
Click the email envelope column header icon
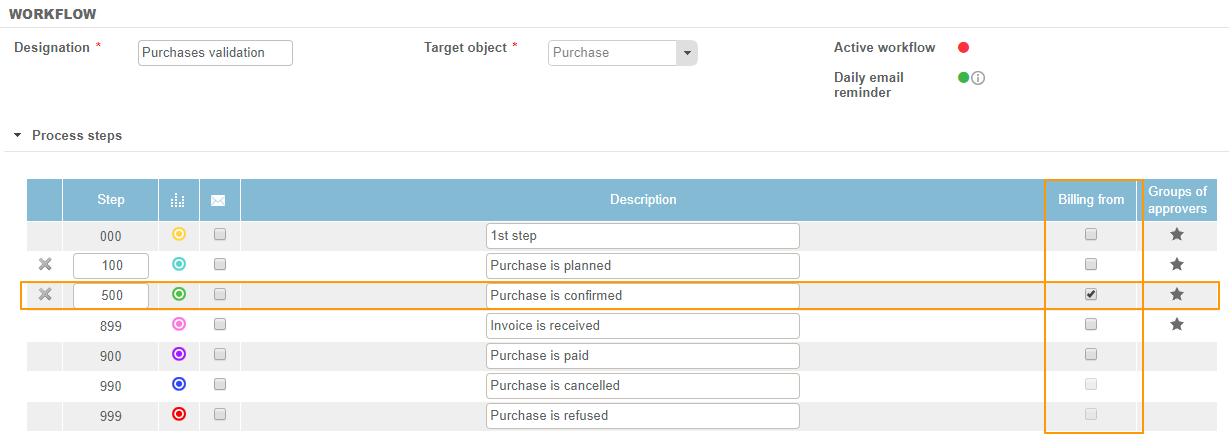click(x=219, y=200)
